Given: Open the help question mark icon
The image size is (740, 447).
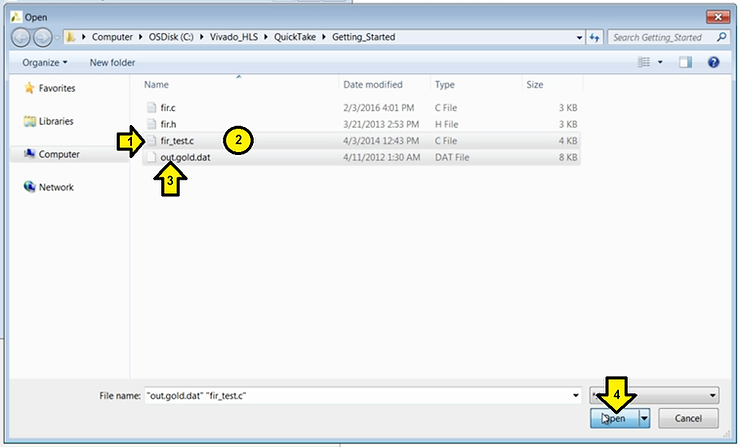Looking at the screenshot, I should click(714, 62).
